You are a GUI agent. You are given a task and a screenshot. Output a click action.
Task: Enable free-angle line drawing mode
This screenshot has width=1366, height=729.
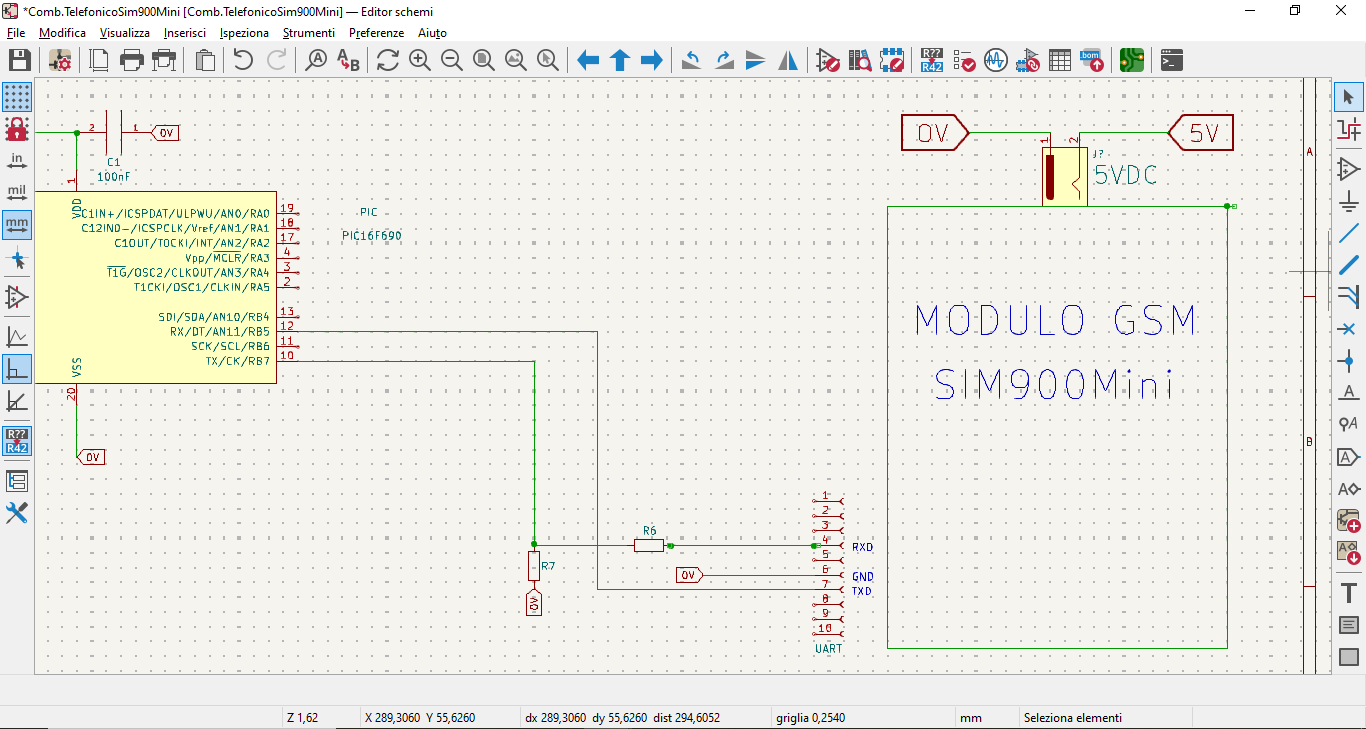click(17, 337)
